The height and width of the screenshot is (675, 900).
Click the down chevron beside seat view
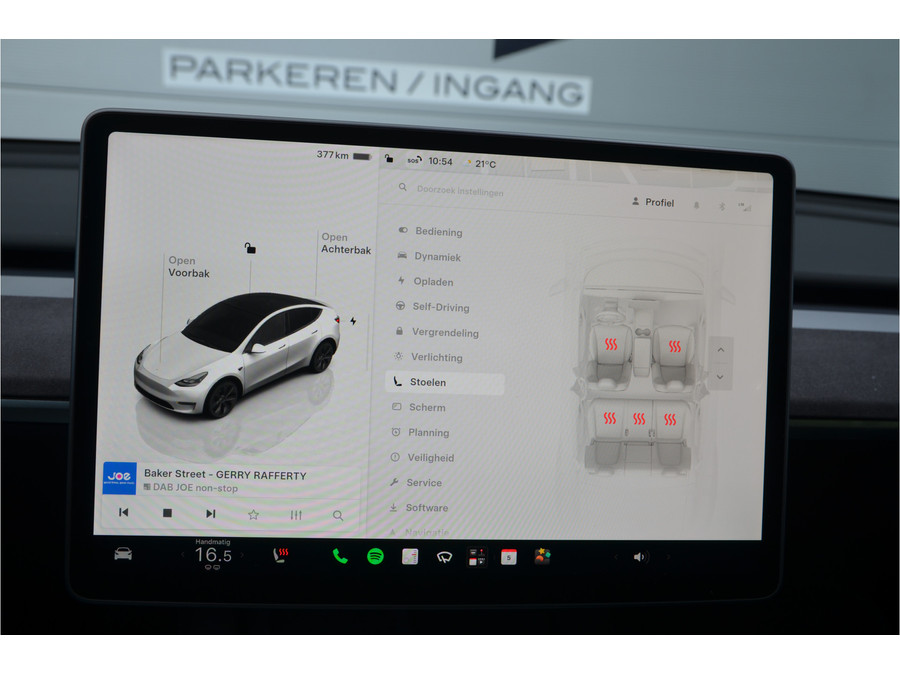click(720, 377)
